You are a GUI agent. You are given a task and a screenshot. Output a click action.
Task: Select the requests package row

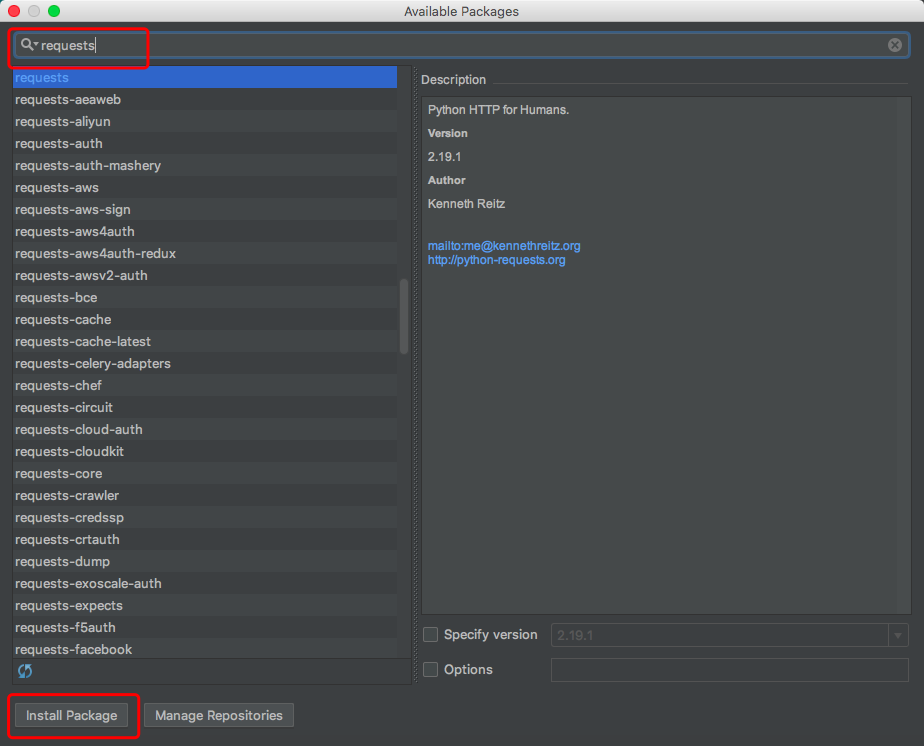[204, 77]
